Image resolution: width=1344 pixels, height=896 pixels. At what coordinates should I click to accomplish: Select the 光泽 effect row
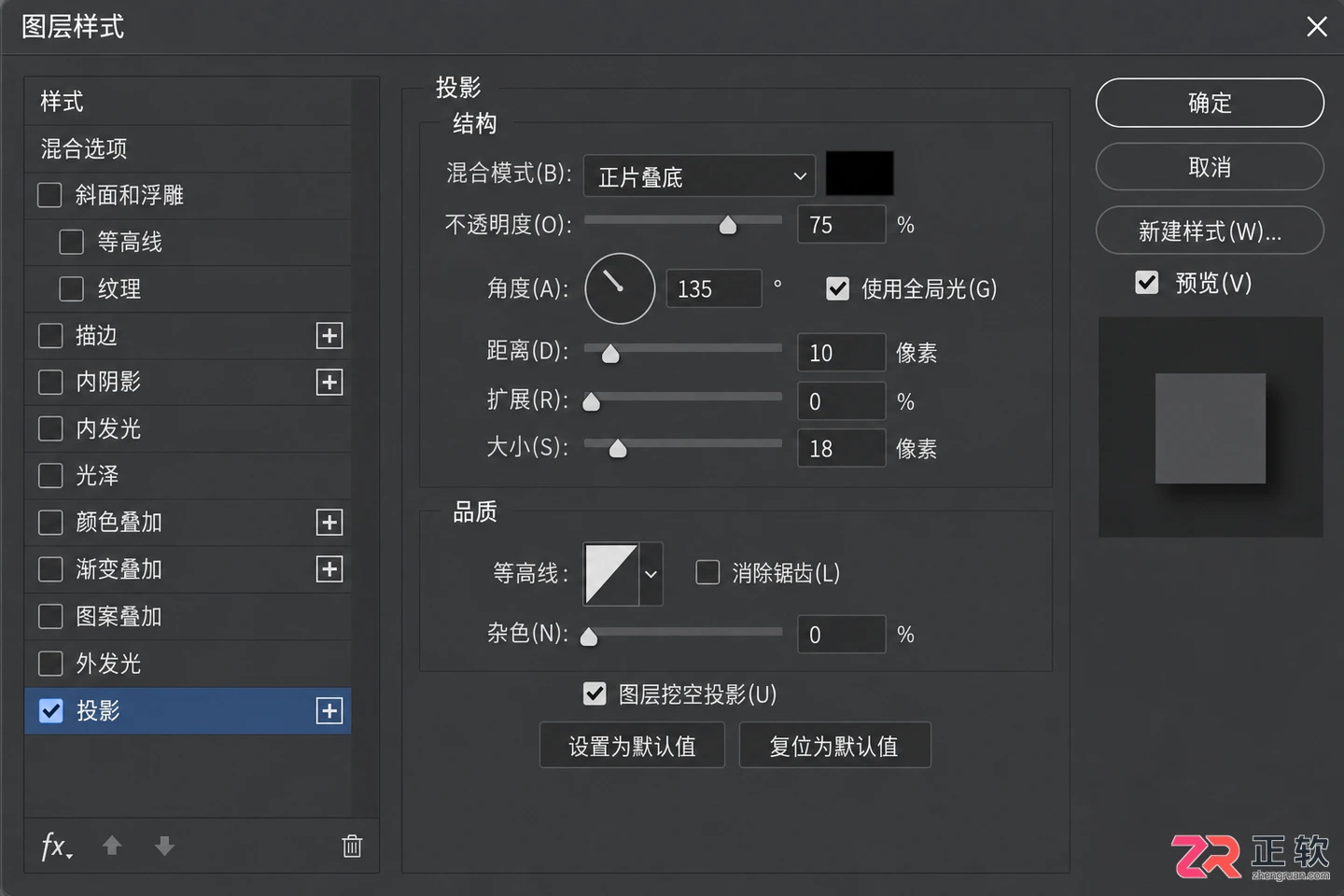click(188, 476)
